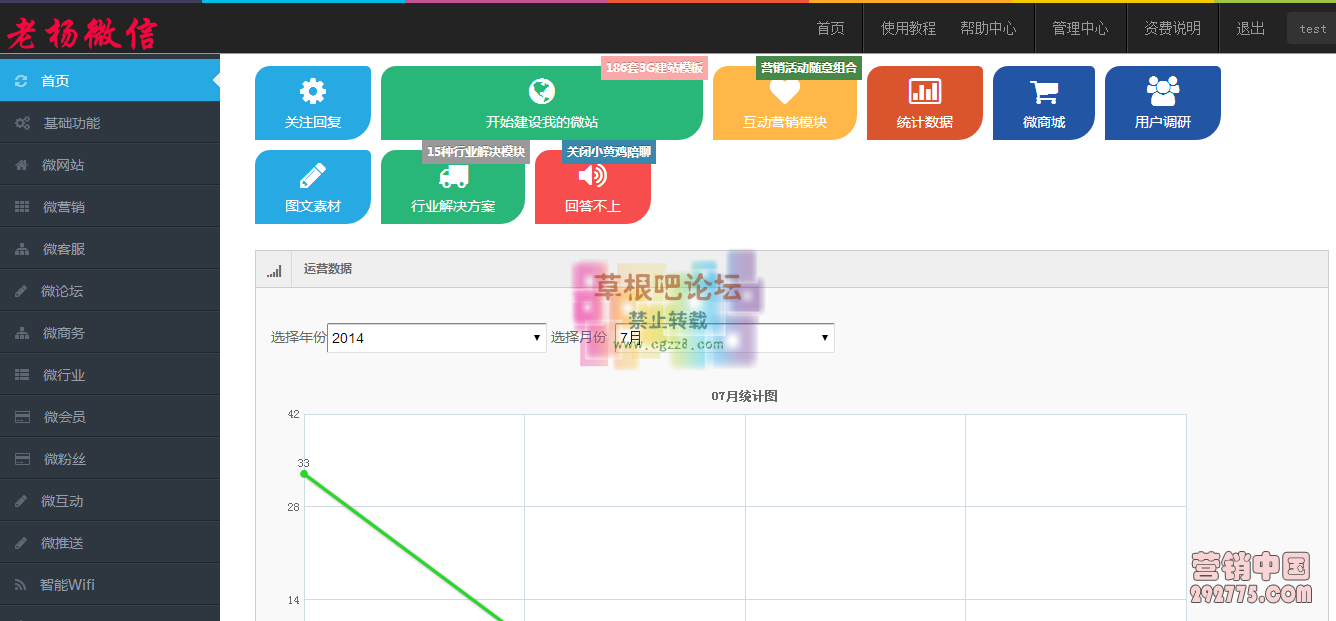Open 帮助中心 from the navigation bar
This screenshot has width=1336, height=621.
point(989,28)
